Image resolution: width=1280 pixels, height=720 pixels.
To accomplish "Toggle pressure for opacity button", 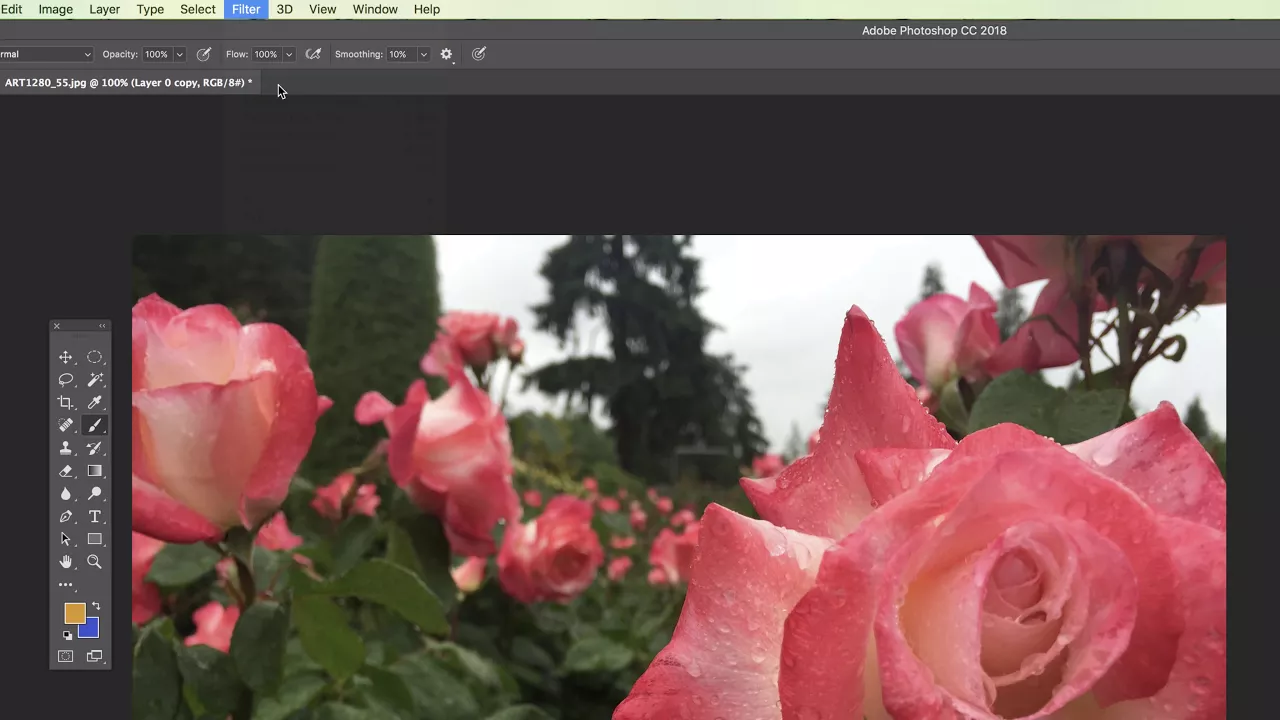I will pos(204,54).
